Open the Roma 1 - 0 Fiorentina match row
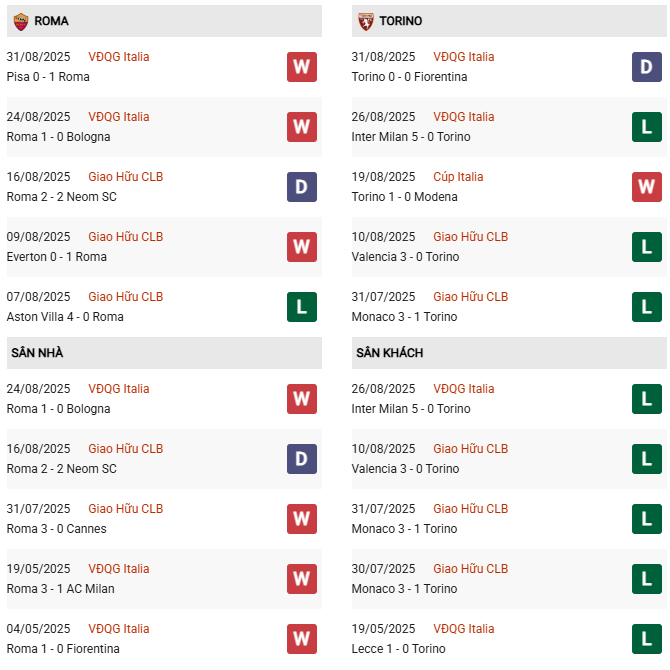The height and width of the screenshot is (670, 670). point(63,649)
